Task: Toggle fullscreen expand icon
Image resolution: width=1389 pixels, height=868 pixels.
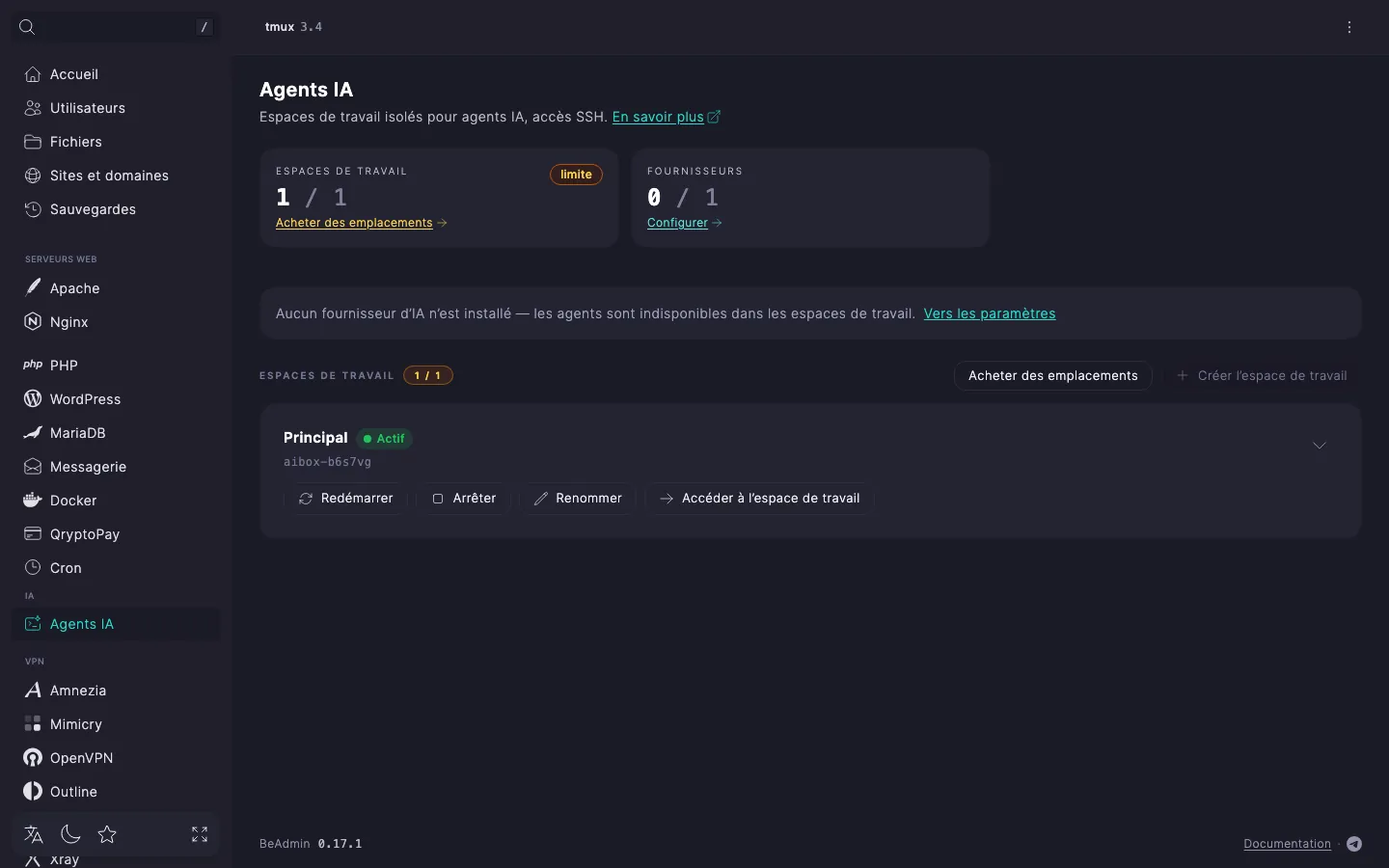Action: tap(200, 834)
